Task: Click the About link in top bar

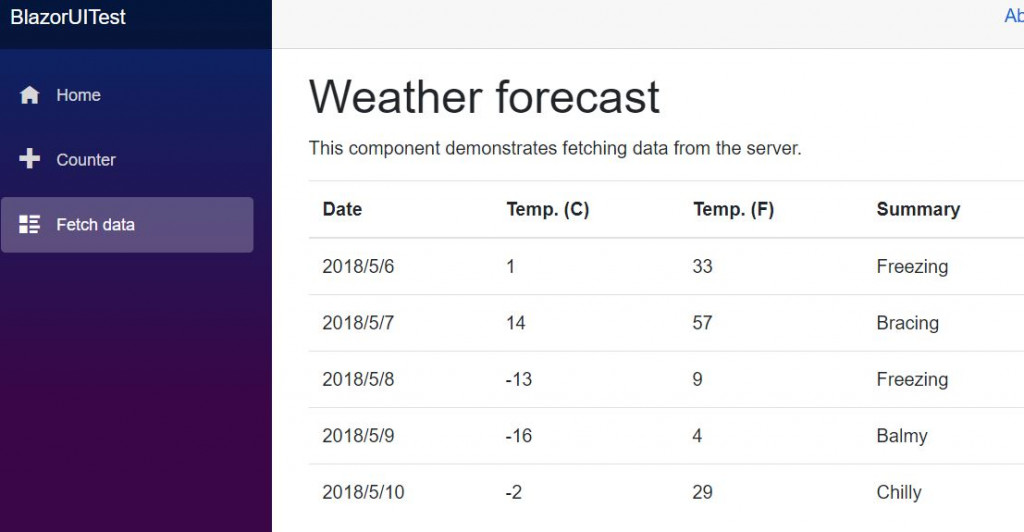Action: pyautogui.click(x=1013, y=16)
